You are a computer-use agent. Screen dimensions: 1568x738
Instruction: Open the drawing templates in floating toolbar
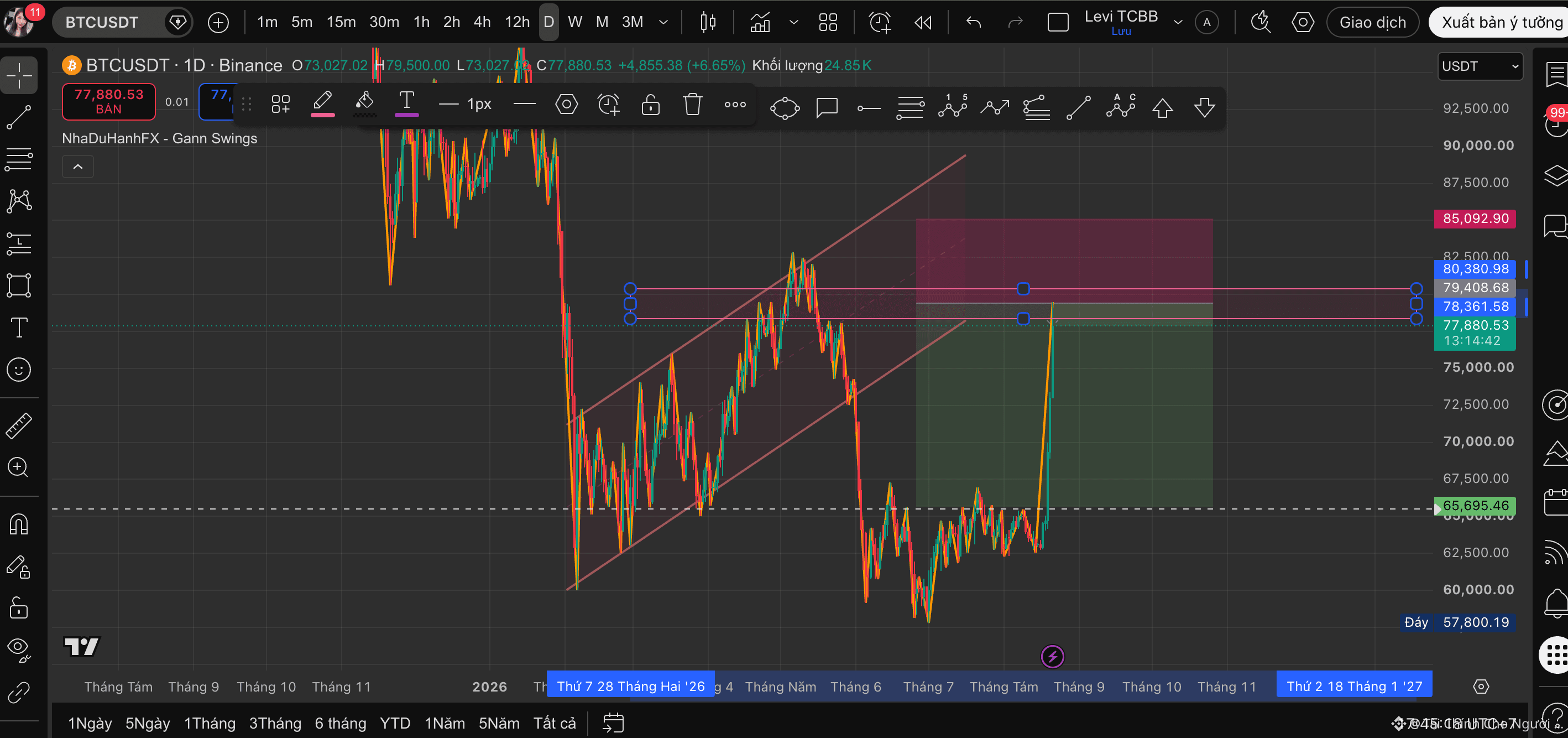point(281,104)
